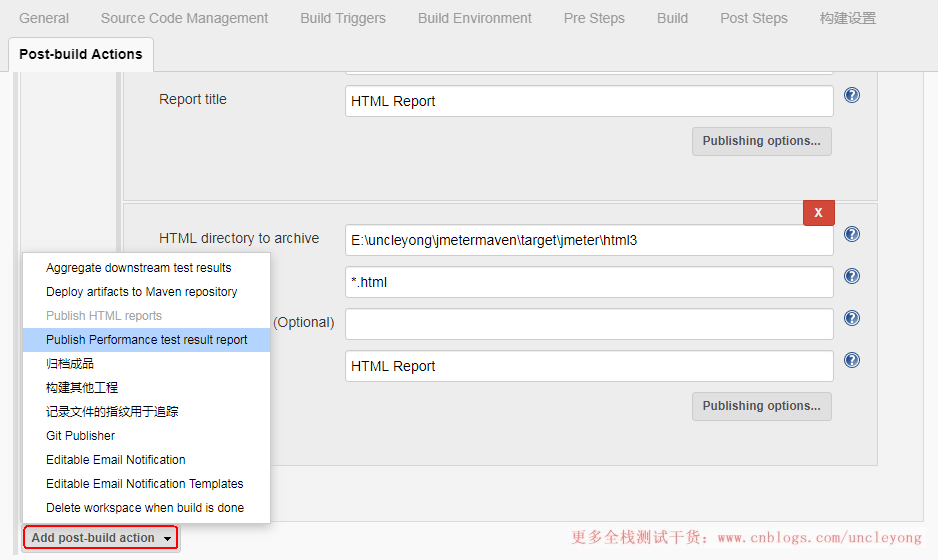Pick Delete workspace when build is done
Viewport: 938px width, 560px height.
144,508
